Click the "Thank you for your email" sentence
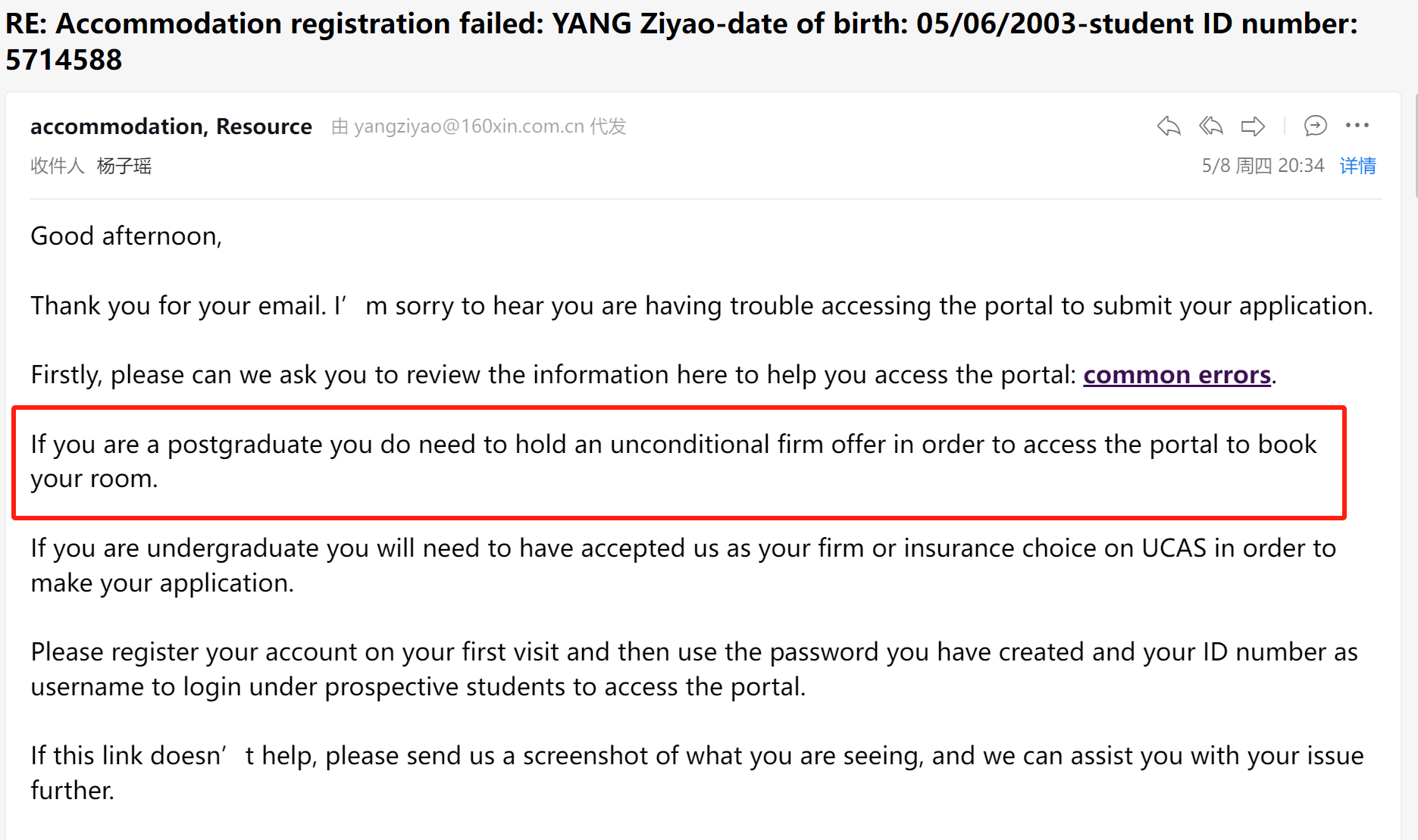 click(x=701, y=306)
